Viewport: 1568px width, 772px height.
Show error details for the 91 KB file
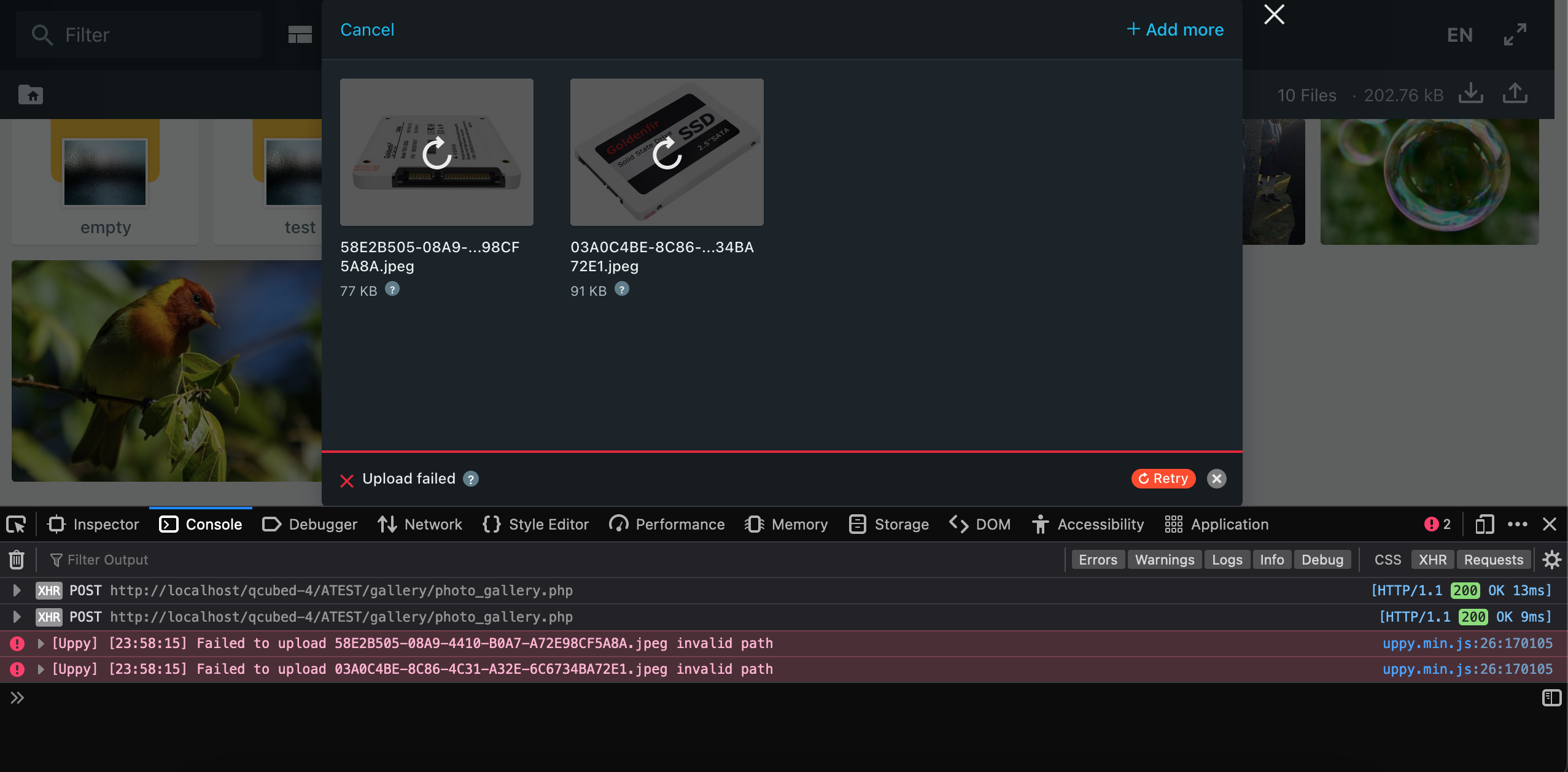pos(622,289)
